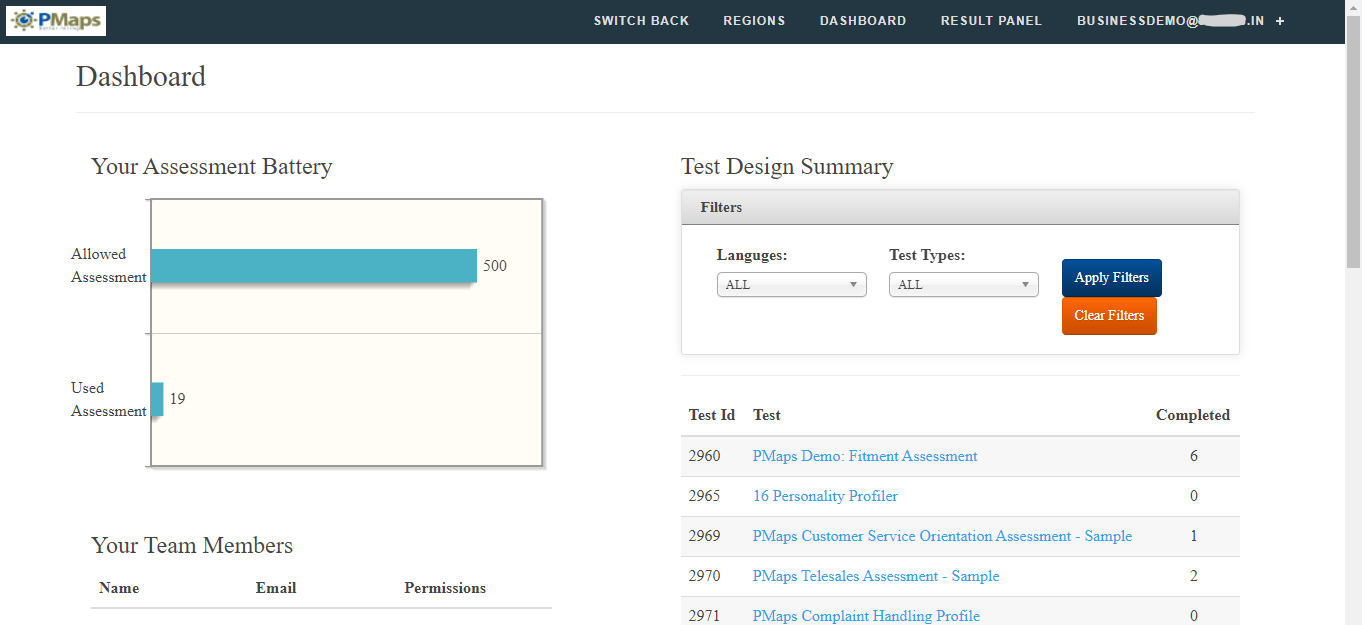Open the BUSINESSDEMO account menu
The image size is (1362, 625).
(1170, 21)
